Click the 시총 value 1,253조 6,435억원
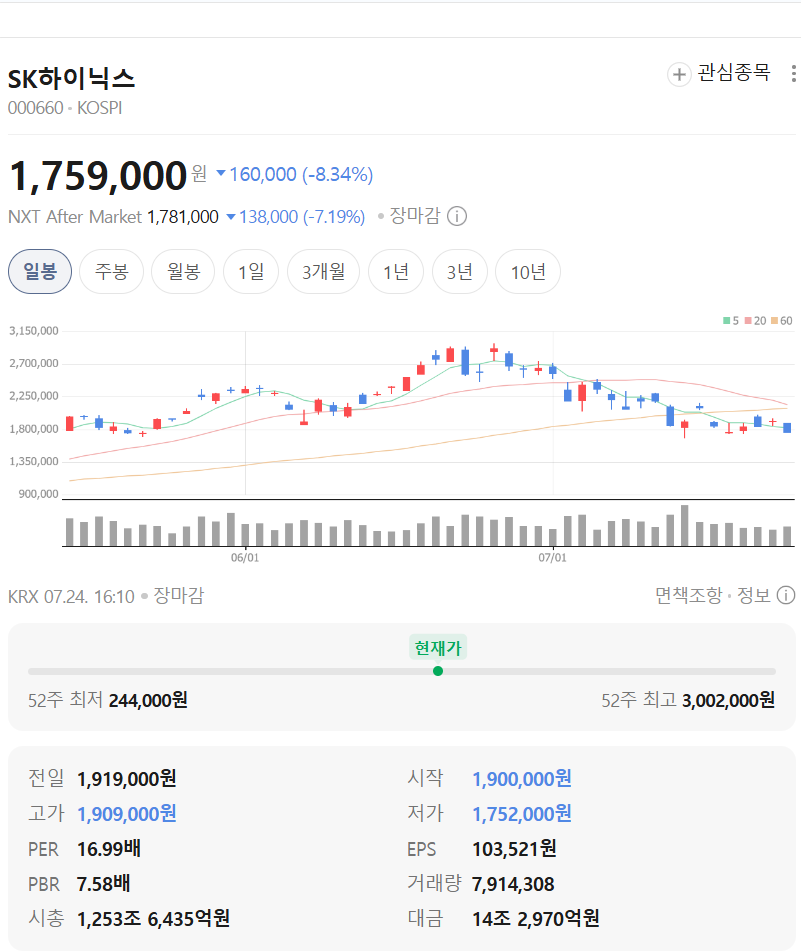Image resolution: width=801 pixels, height=951 pixels. (153, 919)
